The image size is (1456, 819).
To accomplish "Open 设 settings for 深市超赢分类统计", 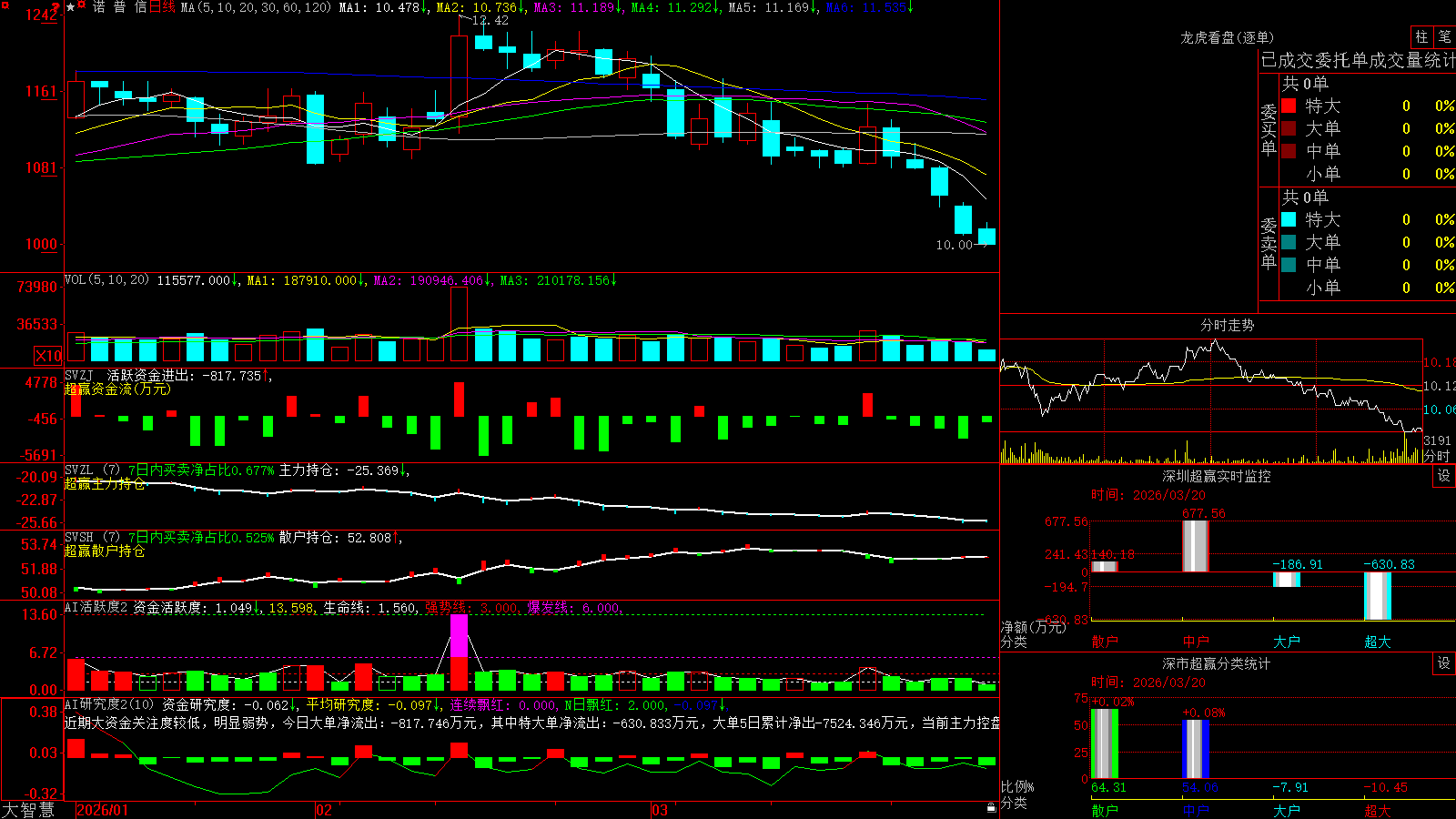I will pyautogui.click(x=1444, y=663).
